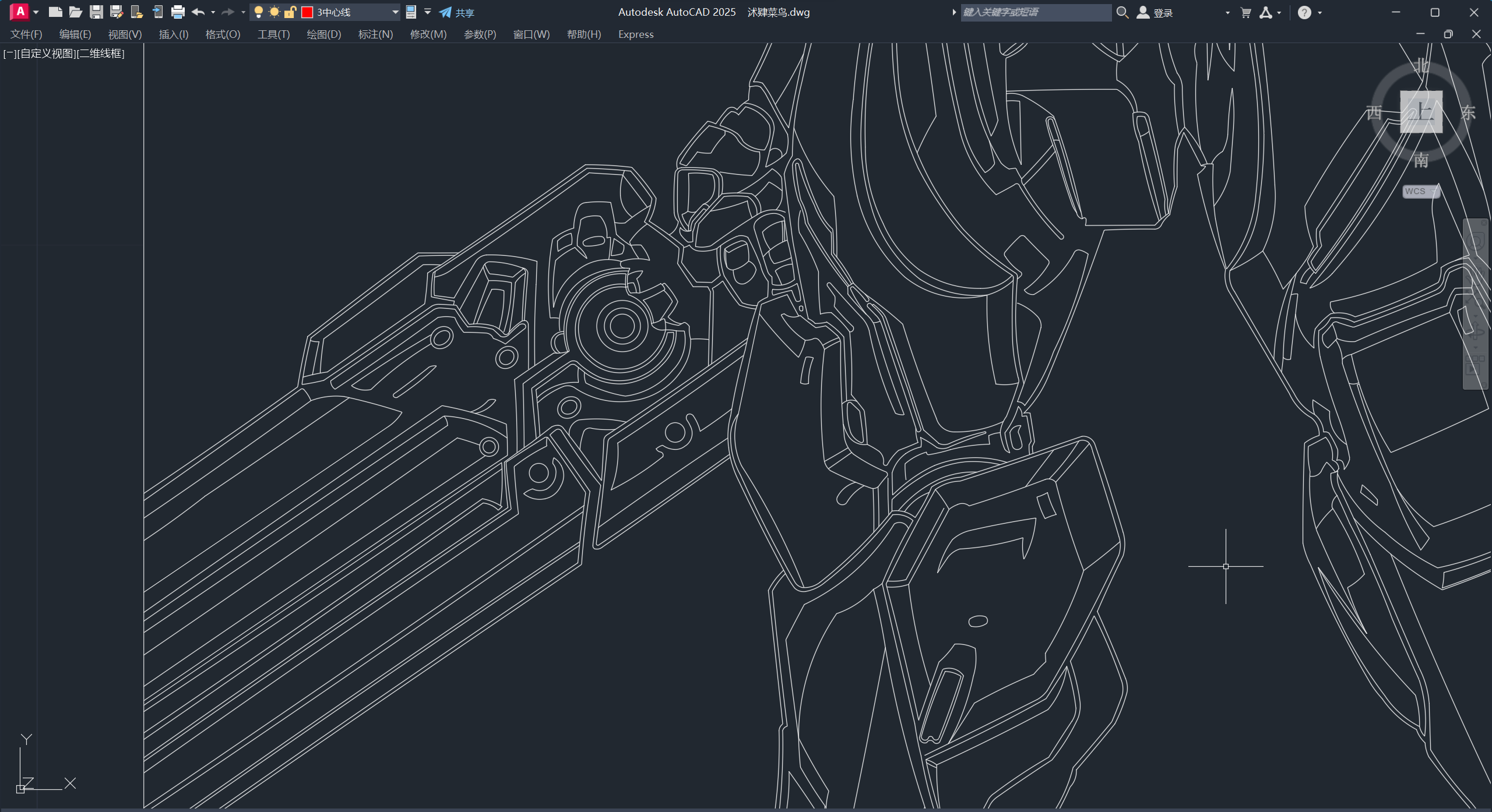Screen dimensions: 1492x812
Task: Restore down the drawing document window
Action: point(1448,34)
